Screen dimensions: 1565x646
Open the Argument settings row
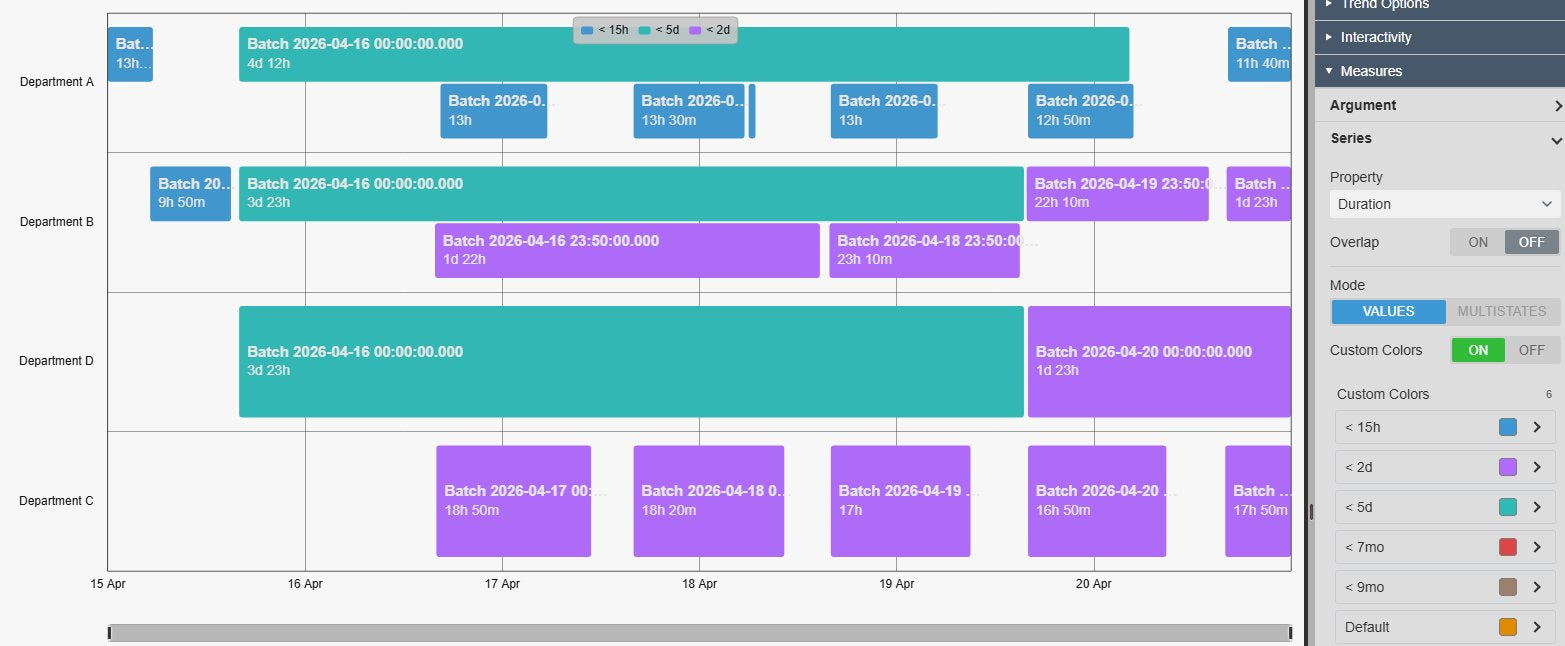[x=1439, y=105]
